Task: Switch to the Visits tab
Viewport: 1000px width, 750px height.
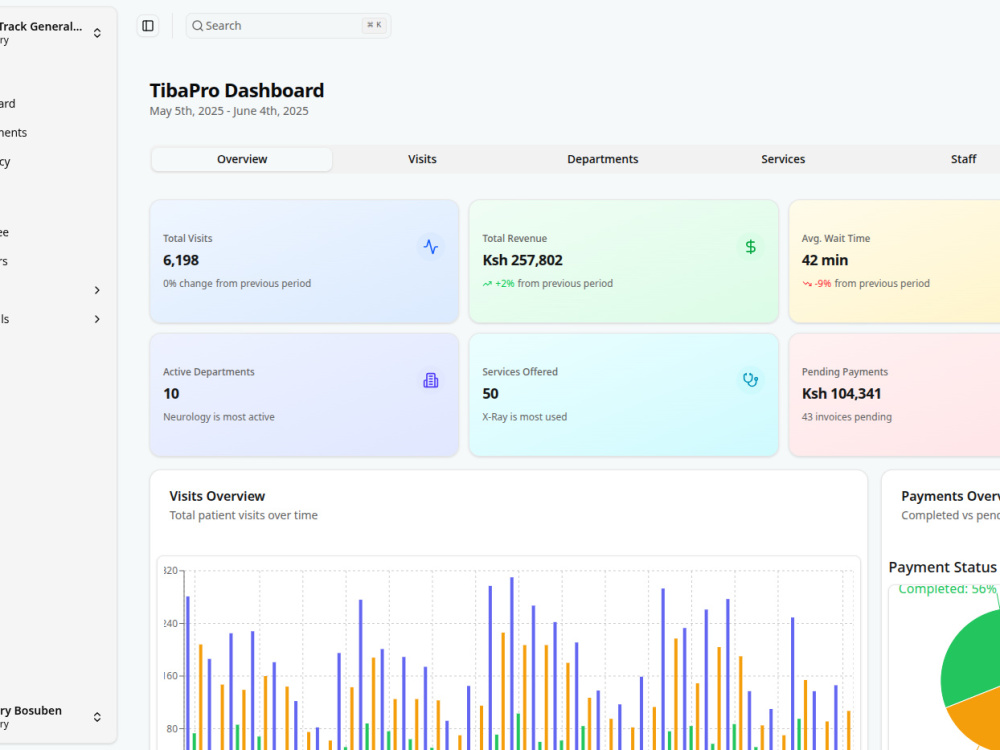Action: point(422,159)
